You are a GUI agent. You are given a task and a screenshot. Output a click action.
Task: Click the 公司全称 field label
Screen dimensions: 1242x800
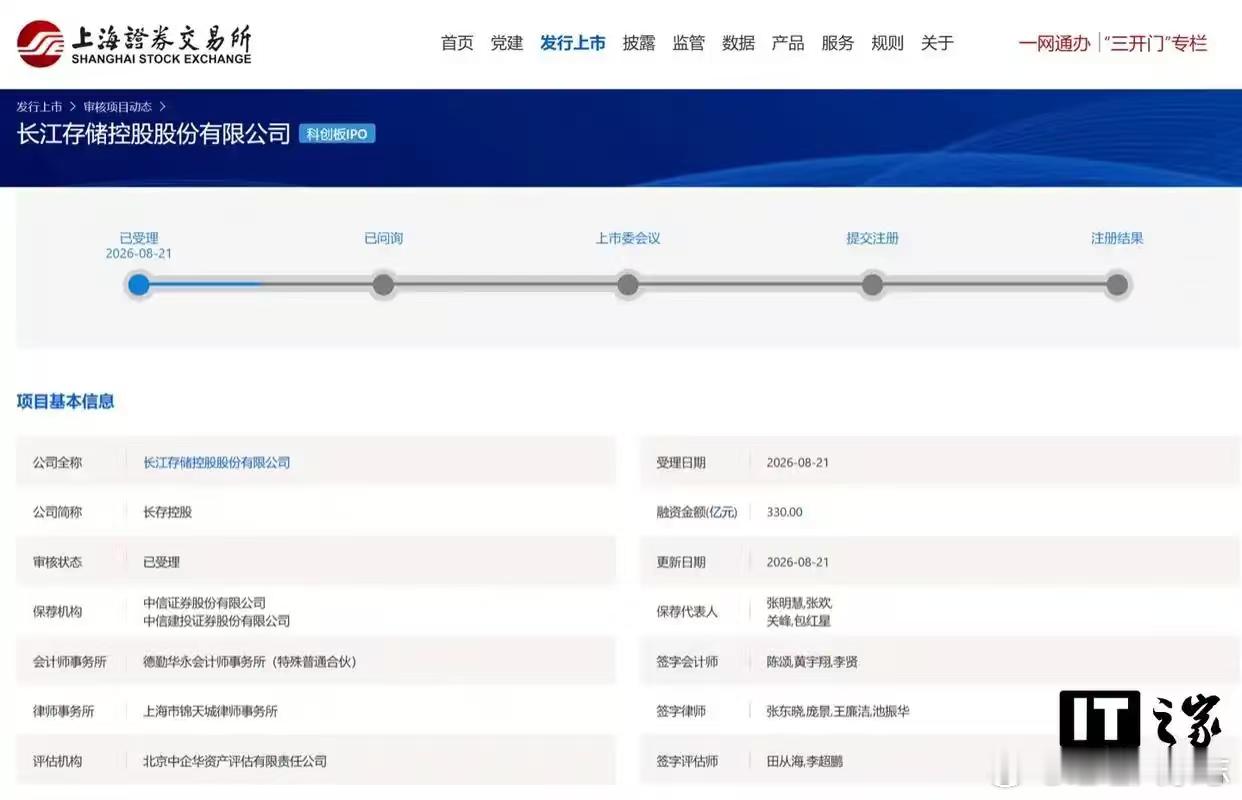tap(58, 462)
